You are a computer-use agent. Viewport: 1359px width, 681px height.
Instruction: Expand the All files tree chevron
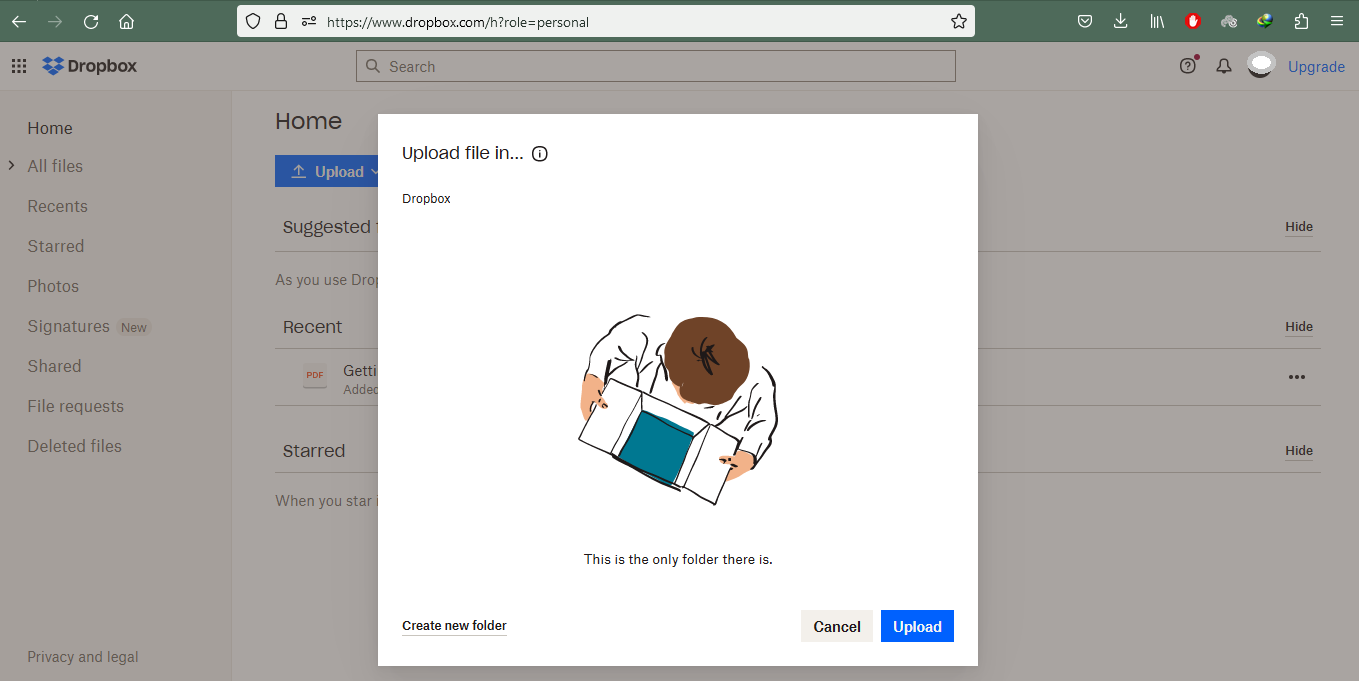[x=11, y=165]
